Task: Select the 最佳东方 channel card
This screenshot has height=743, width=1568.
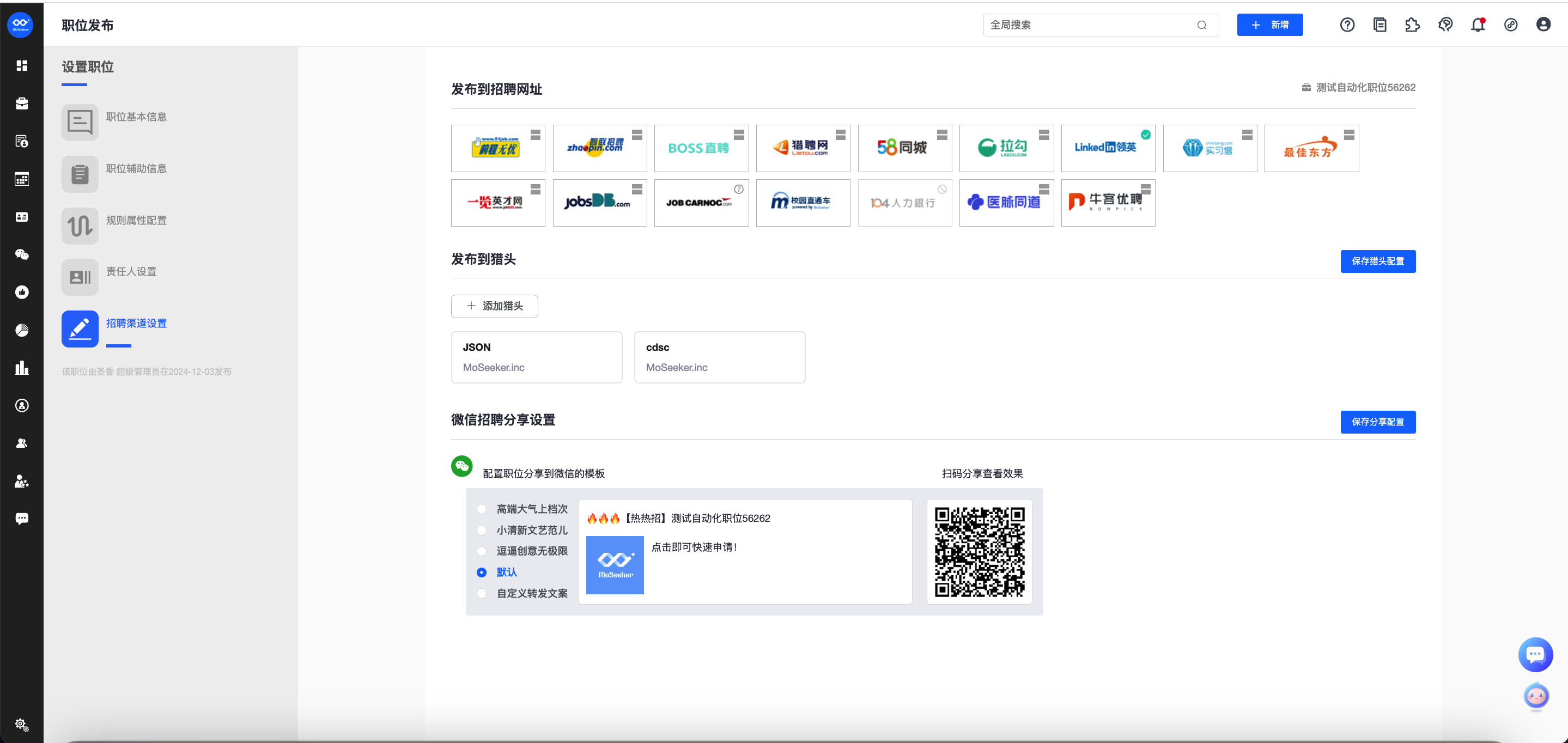Action: (1311, 149)
